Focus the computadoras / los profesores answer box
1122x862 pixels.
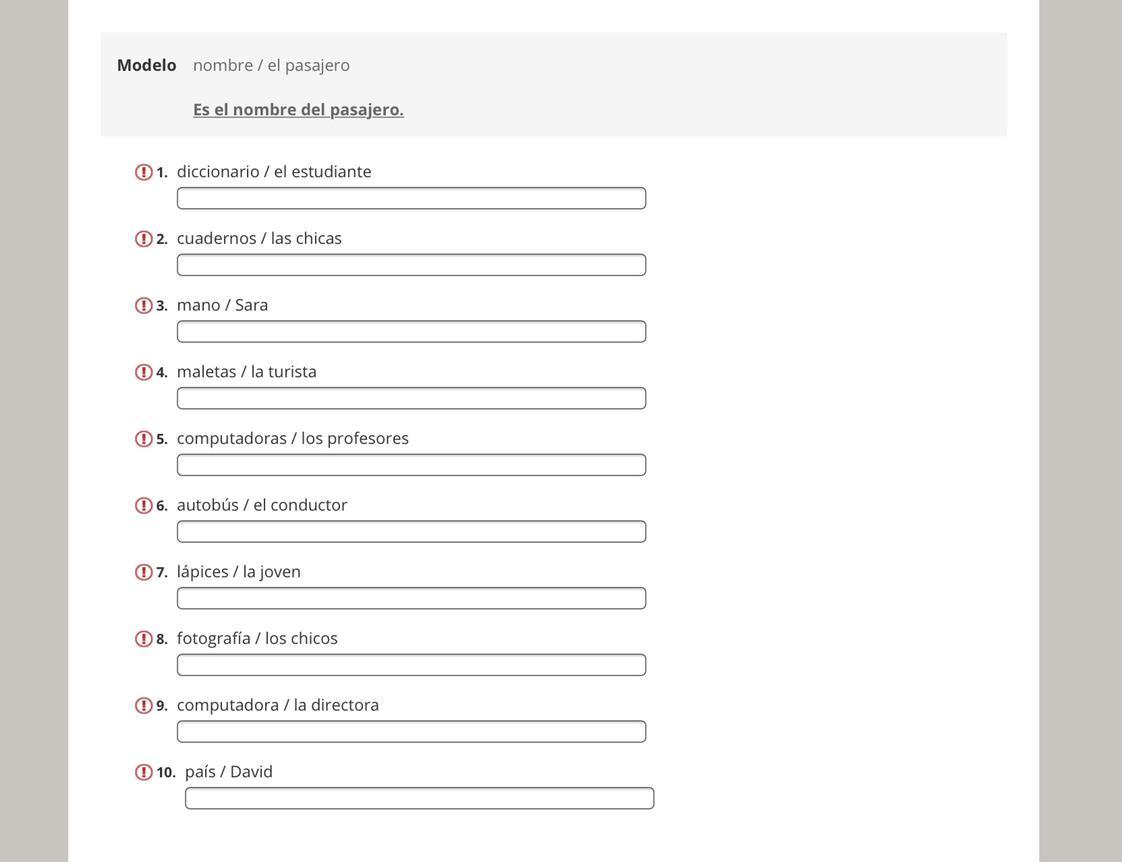[411, 465]
